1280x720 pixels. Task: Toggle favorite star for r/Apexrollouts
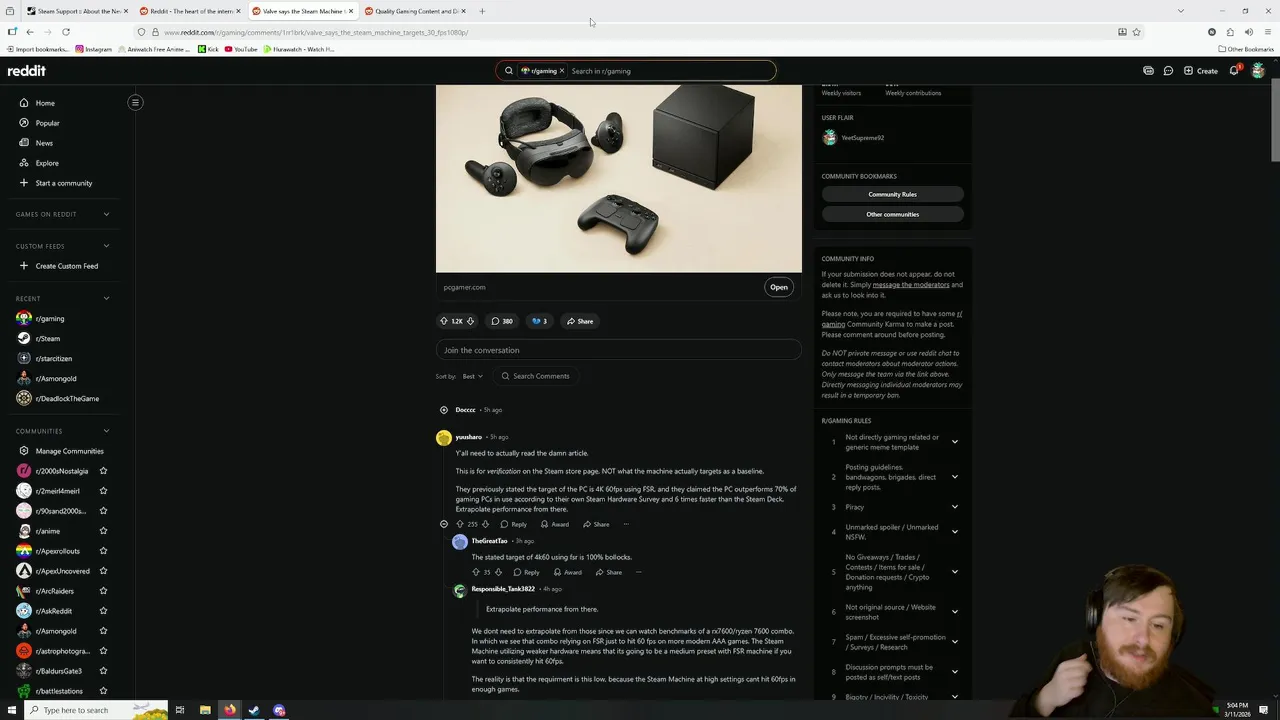coord(103,551)
